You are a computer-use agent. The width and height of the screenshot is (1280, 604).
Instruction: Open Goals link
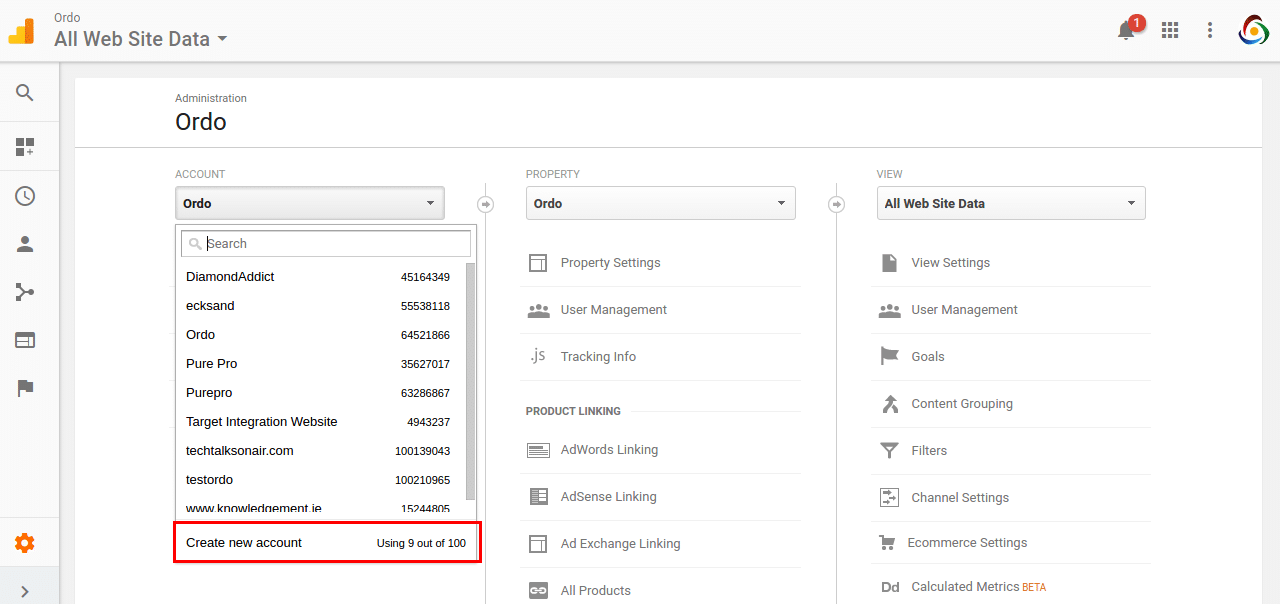click(x=928, y=357)
